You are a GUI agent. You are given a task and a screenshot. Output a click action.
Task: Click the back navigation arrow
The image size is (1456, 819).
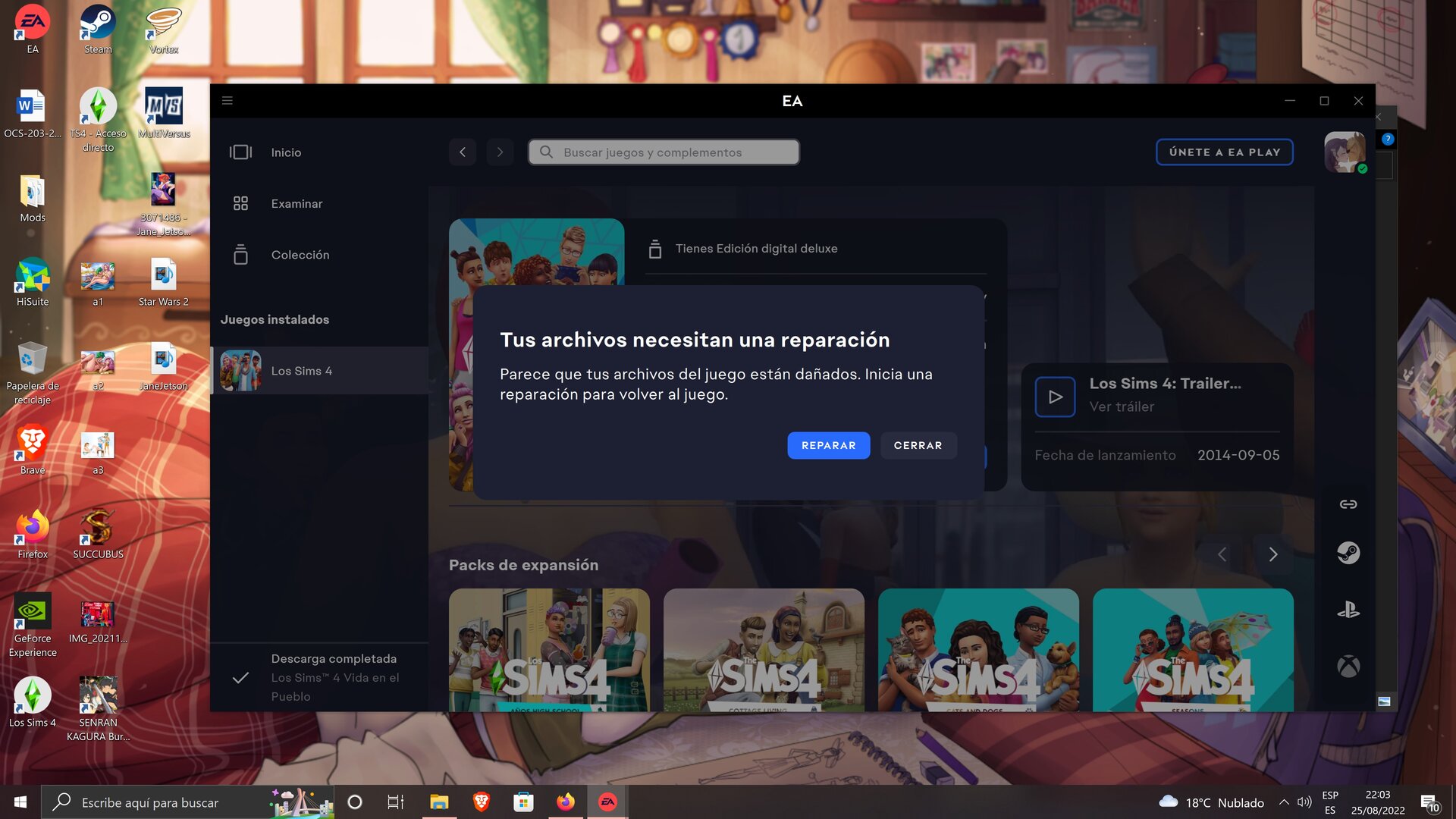(463, 152)
